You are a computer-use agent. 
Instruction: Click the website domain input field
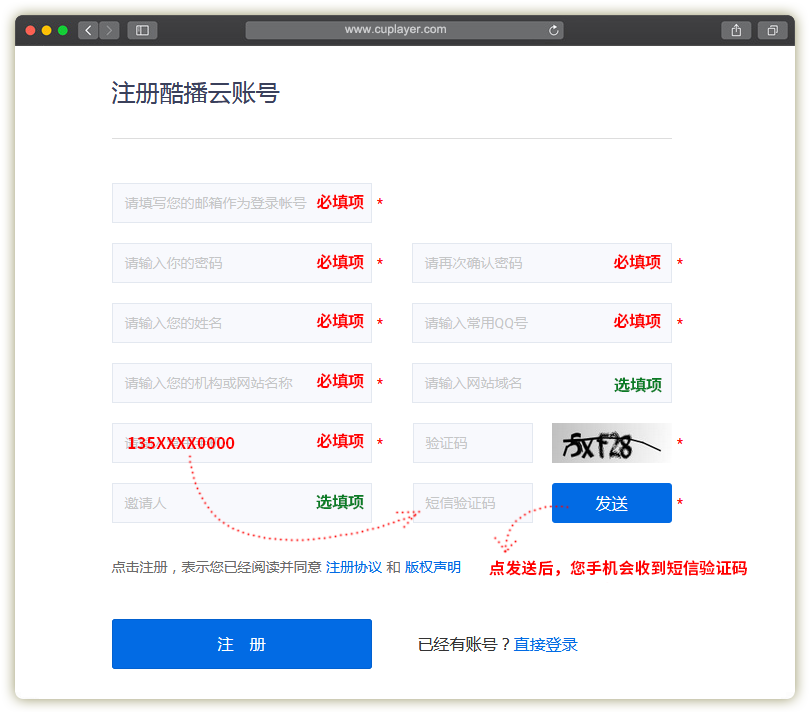click(x=510, y=383)
